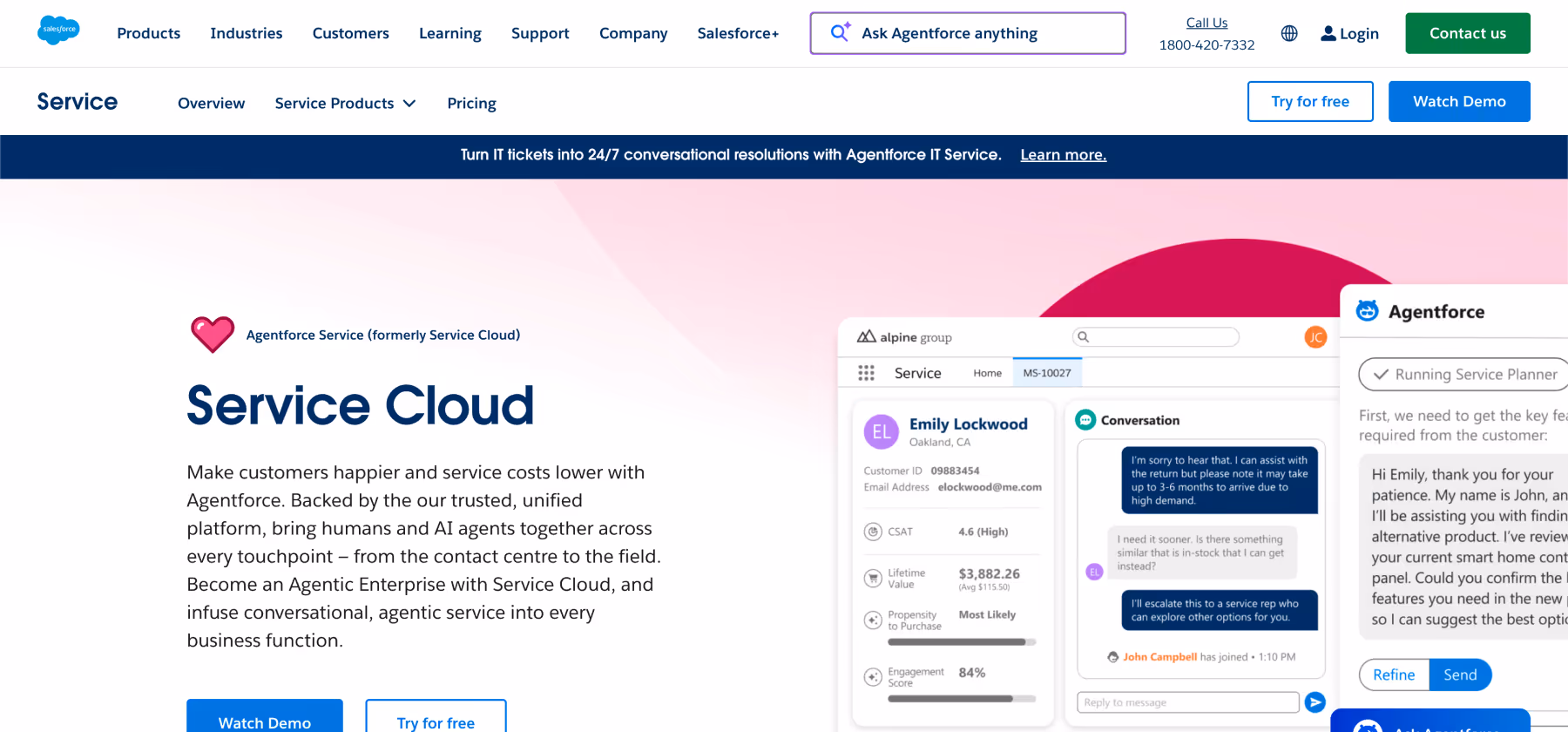Click the Service section title
Screen dimensions: 1568x732
coord(77,101)
